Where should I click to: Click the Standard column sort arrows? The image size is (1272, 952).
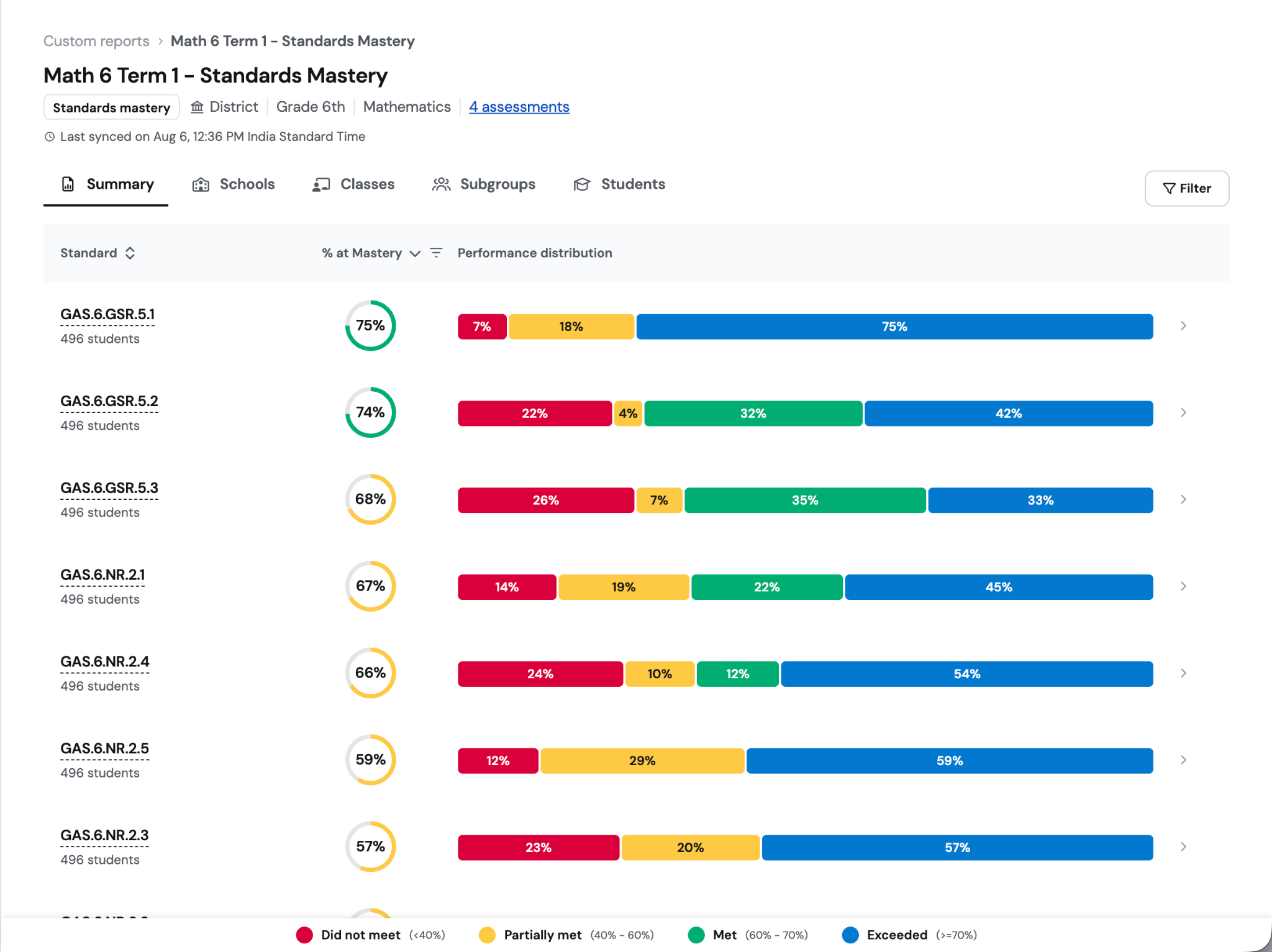point(130,253)
